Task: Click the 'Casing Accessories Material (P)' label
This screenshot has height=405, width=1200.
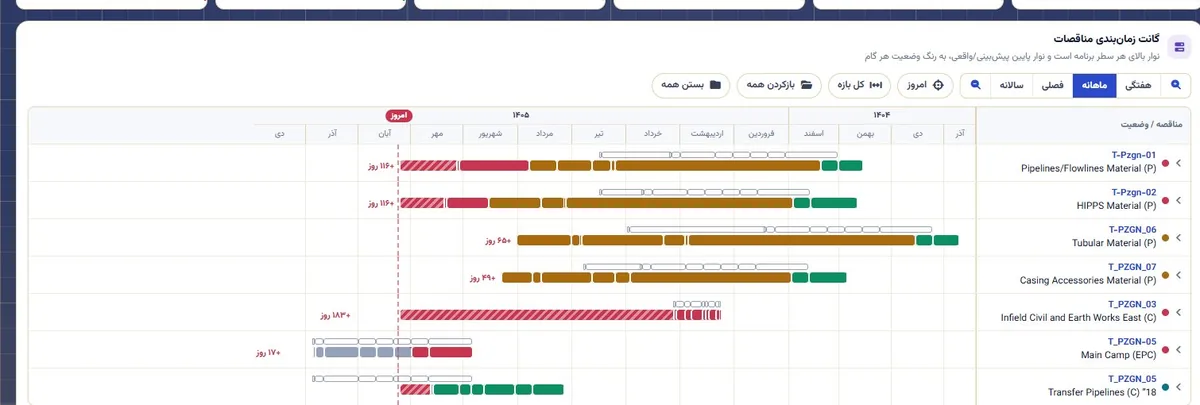Action: [1088, 281]
